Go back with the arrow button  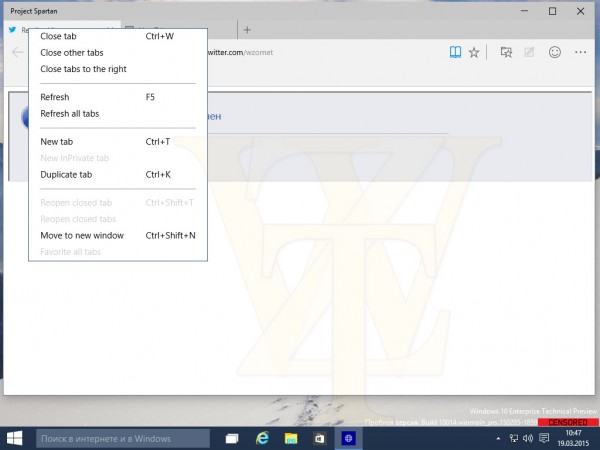(x=18, y=52)
